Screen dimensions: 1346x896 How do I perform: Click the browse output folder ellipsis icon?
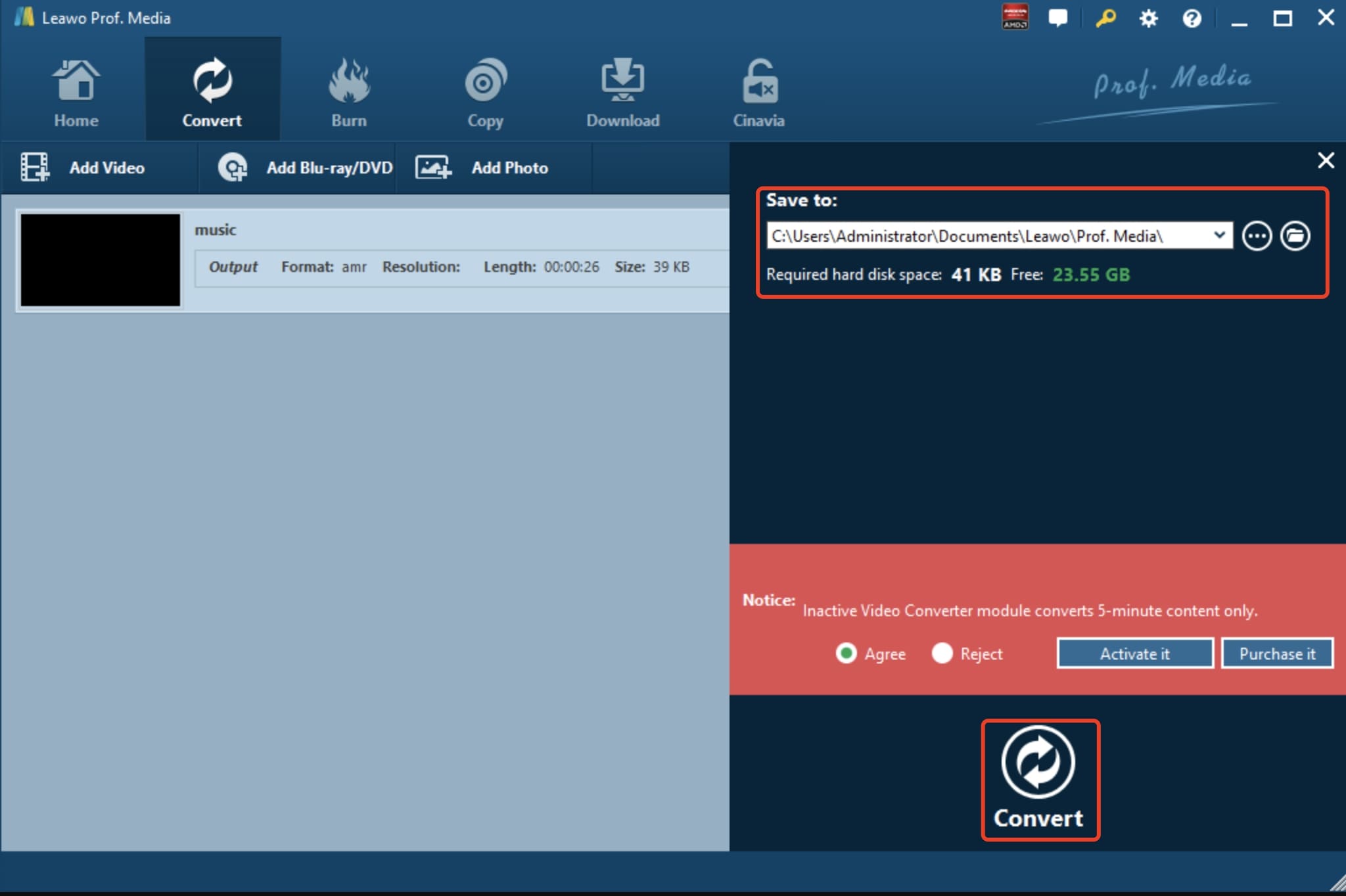click(1257, 236)
